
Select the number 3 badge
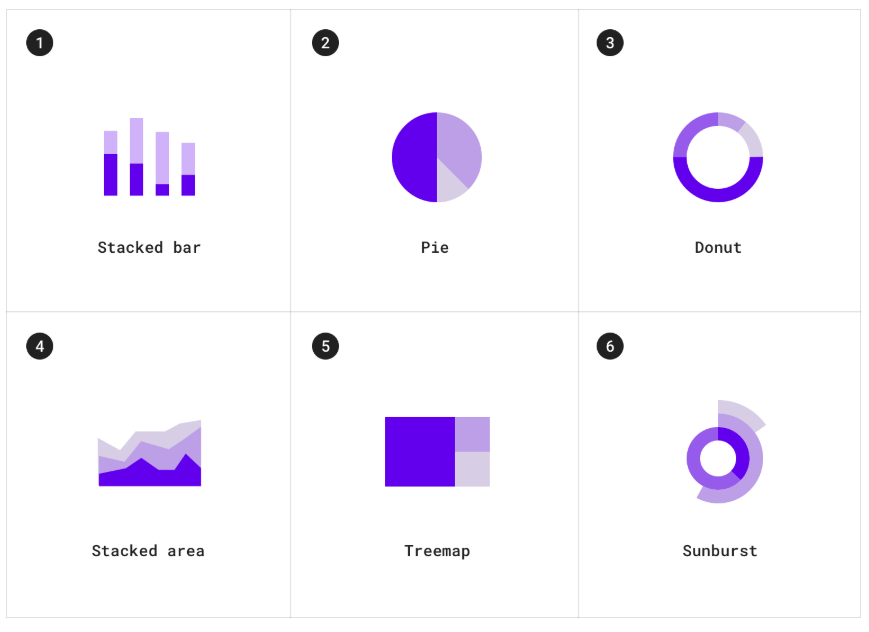(x=610, y=43)
